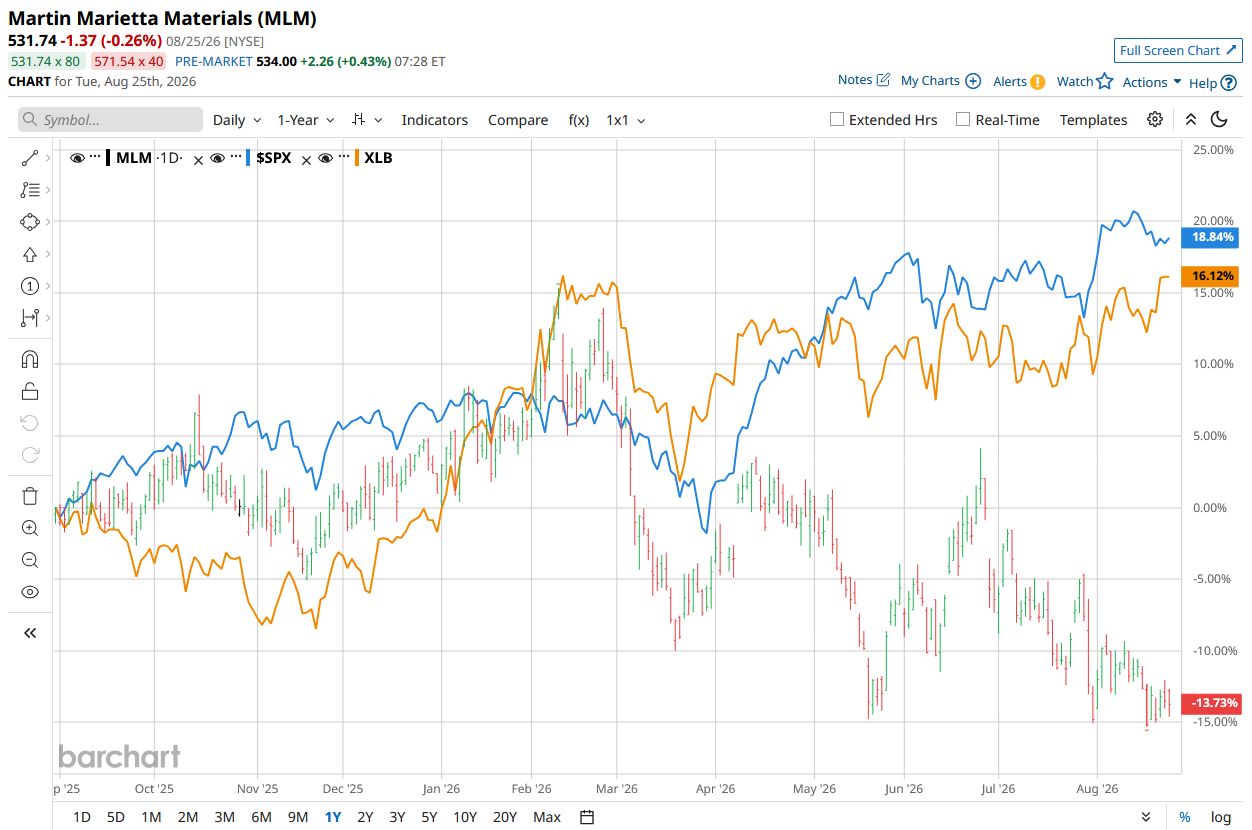Zoom out with the magnifier minus icon

(29, 560)
